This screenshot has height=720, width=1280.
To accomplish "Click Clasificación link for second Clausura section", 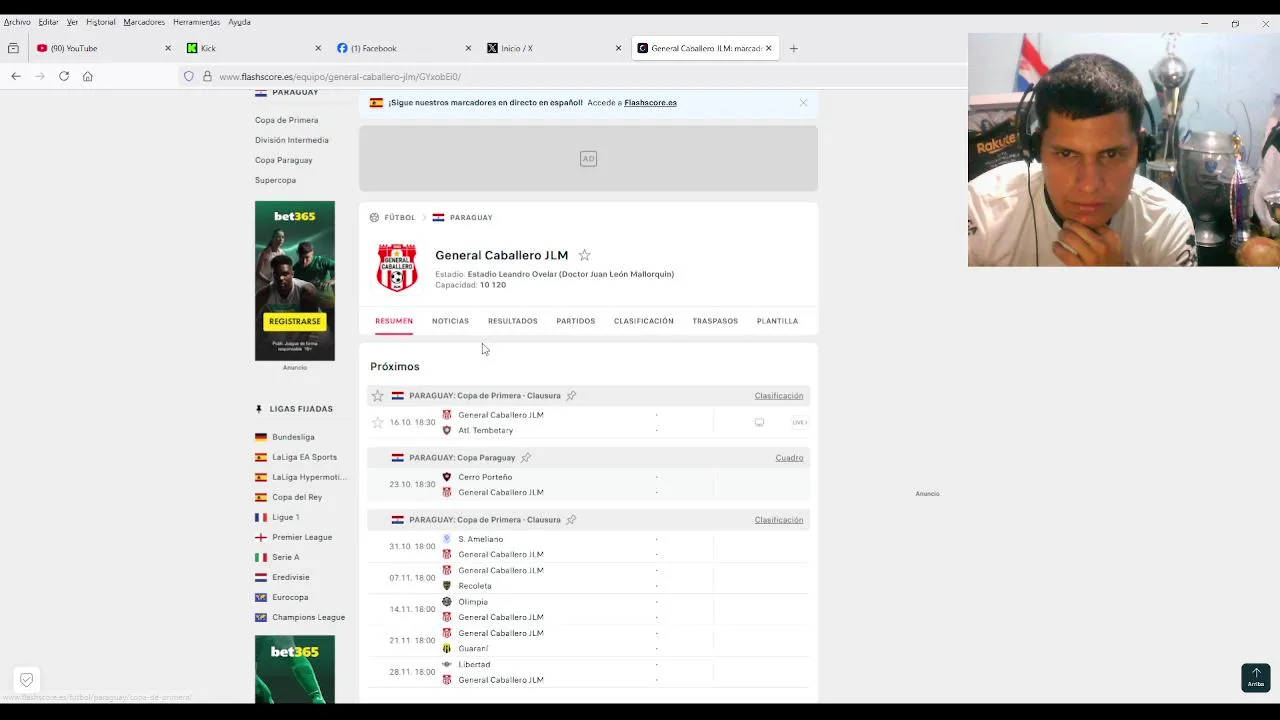I will pos(779,520).
